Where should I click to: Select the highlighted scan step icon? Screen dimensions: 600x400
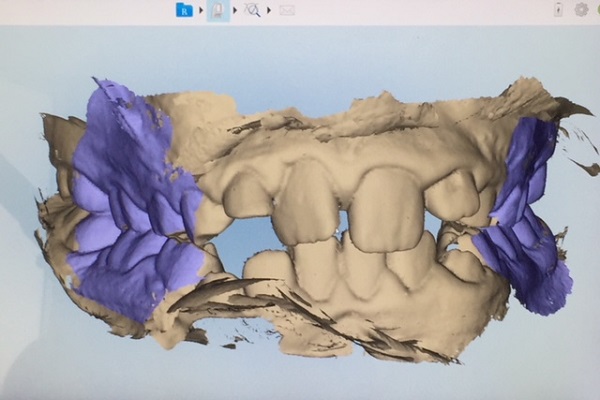point(218,11)
